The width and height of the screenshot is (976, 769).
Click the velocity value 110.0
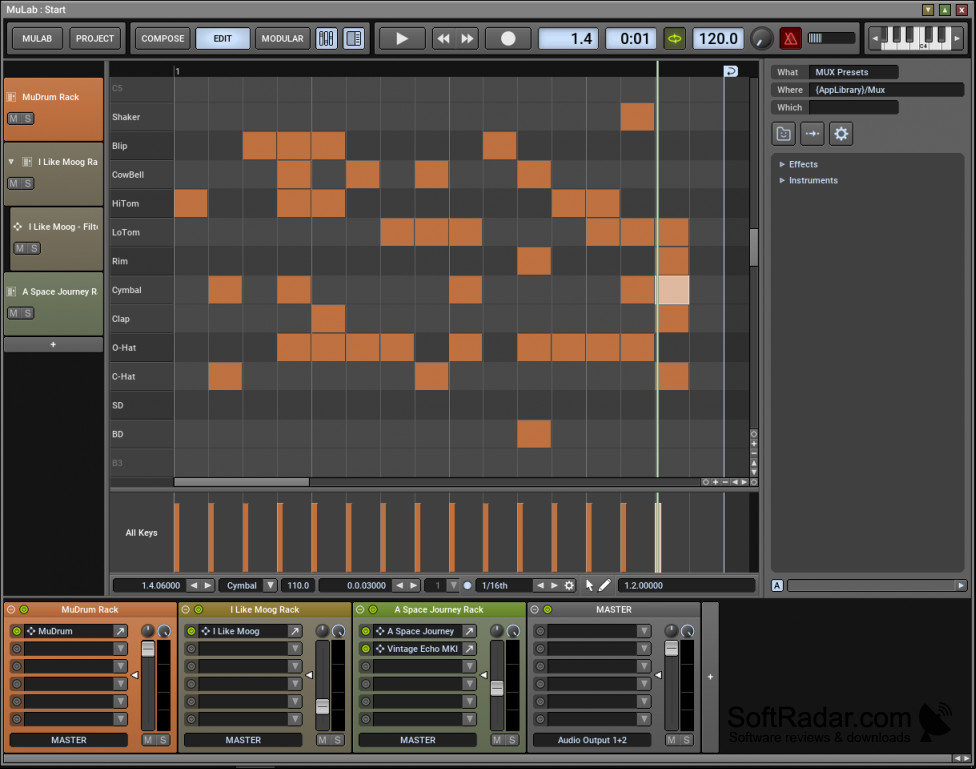(298, 585)
